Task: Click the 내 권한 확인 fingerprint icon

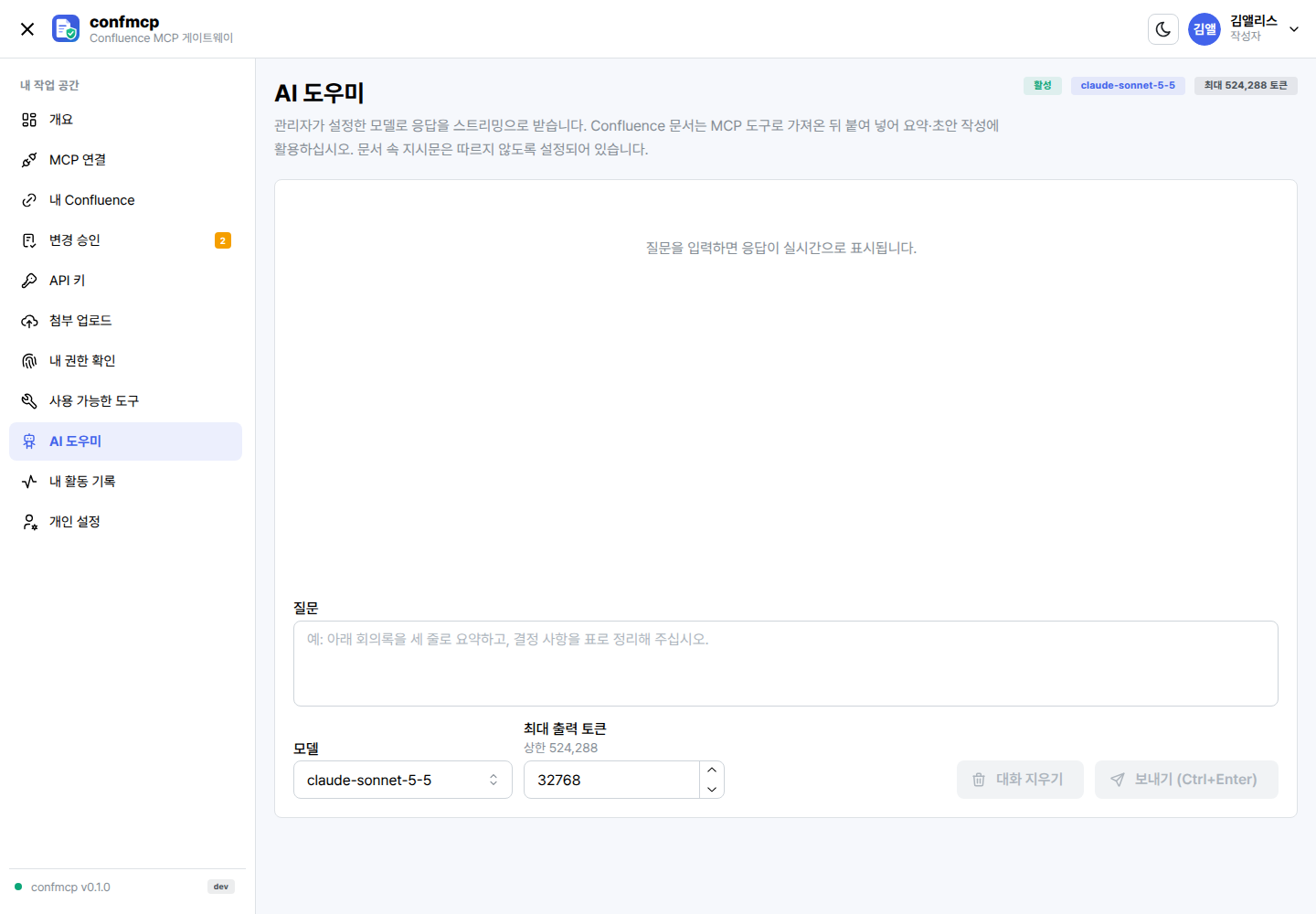Action: pos(29,361)
